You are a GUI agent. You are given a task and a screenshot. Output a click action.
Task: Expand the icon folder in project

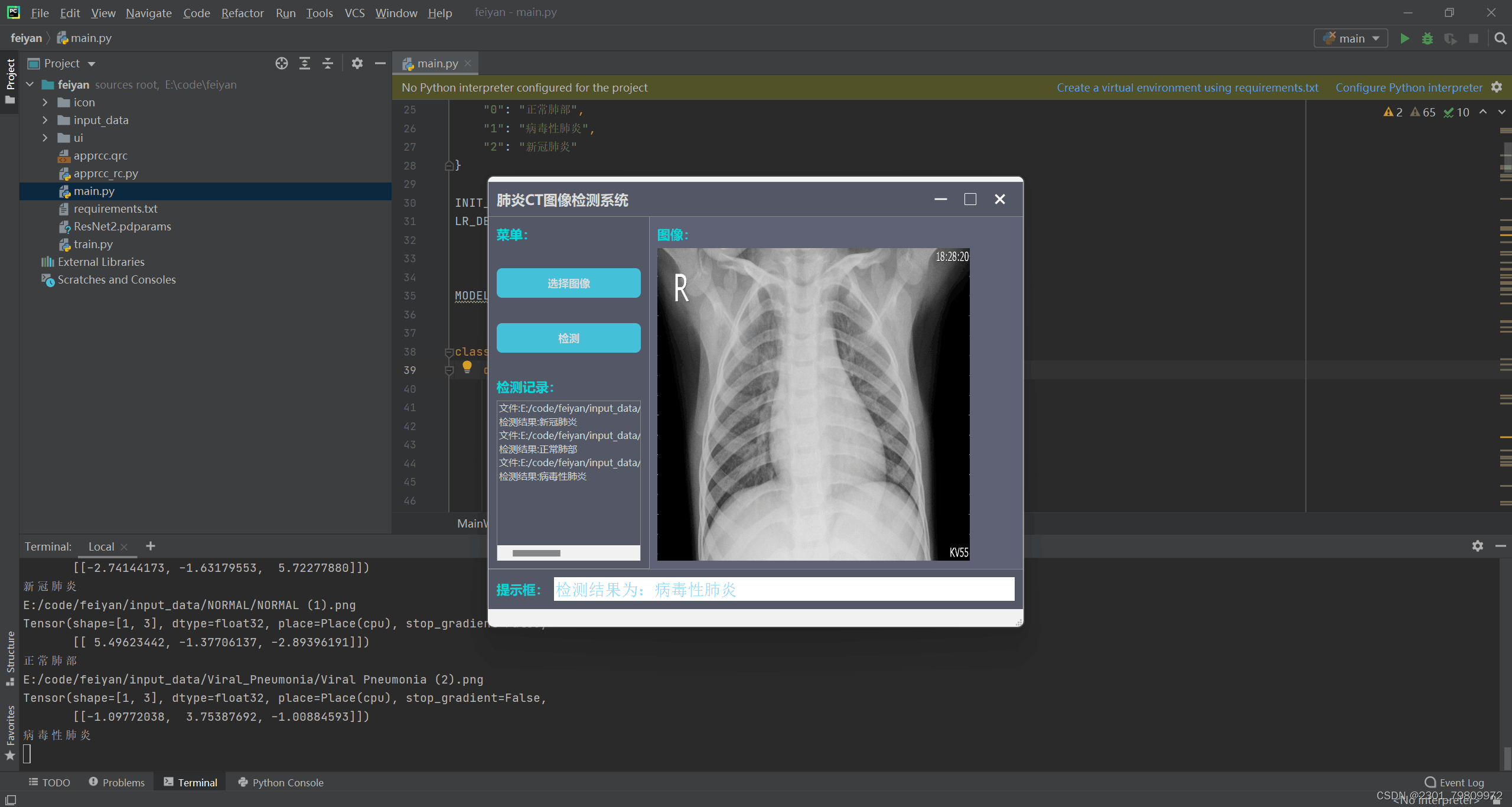click(x=44, y=102)
